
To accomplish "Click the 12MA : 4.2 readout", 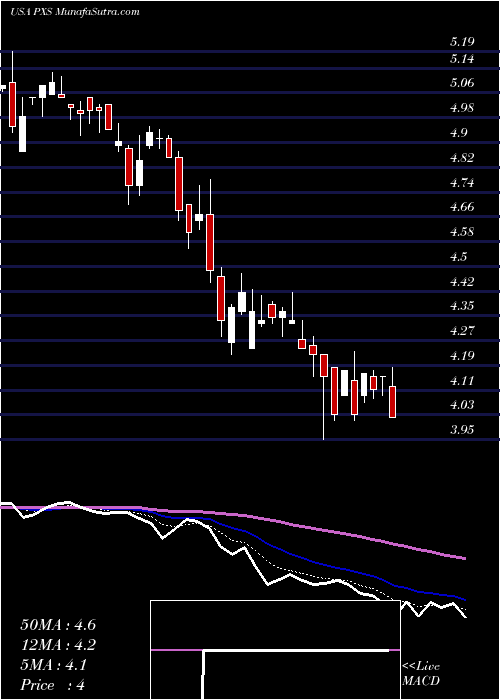I will pos(58,645).
